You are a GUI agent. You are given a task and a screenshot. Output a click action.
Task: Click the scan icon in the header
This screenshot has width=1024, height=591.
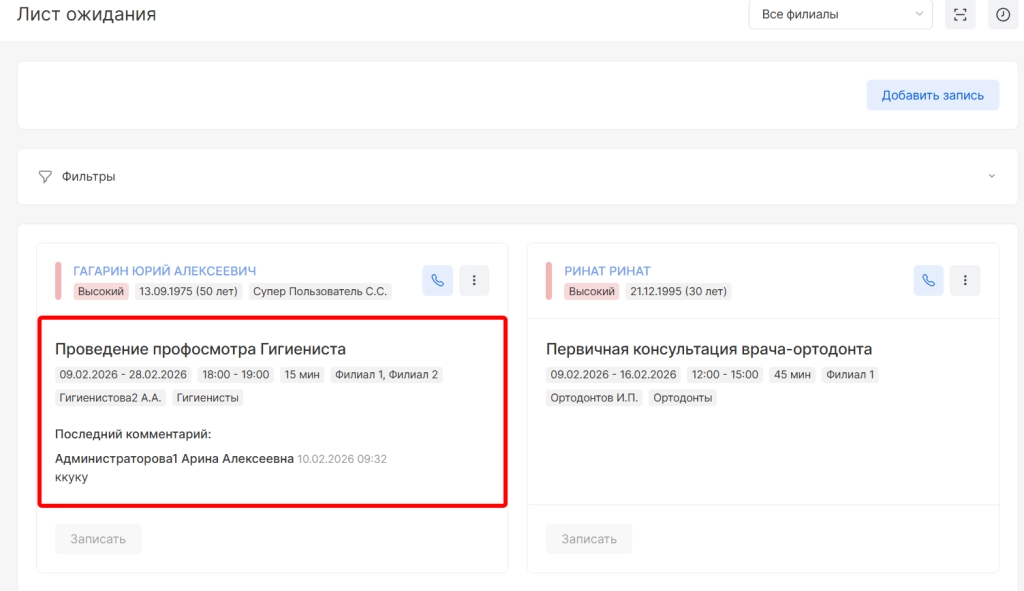pyautogui.click(x=960, y=15)
